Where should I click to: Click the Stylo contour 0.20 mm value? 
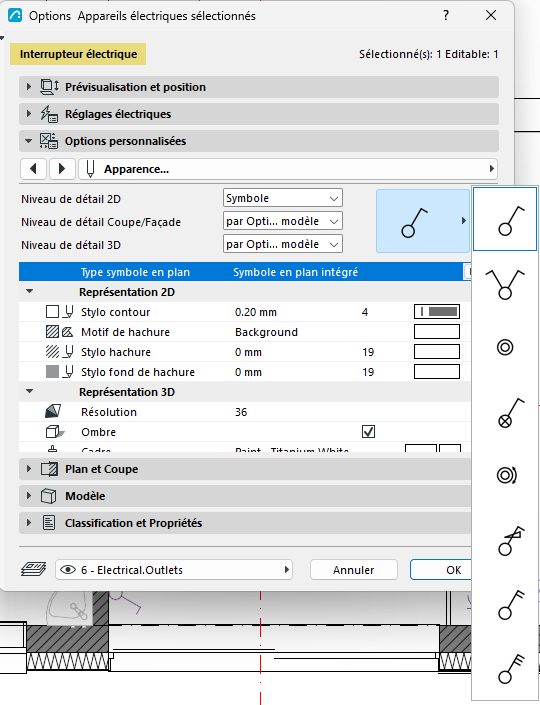tap(256, 312)
